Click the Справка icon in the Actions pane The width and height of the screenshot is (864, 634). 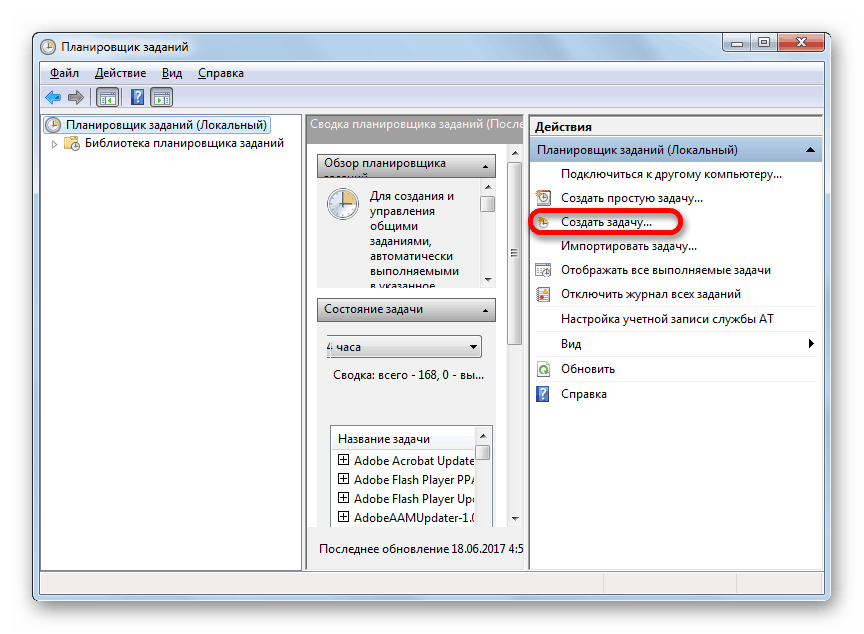click(x=543, y=393)
